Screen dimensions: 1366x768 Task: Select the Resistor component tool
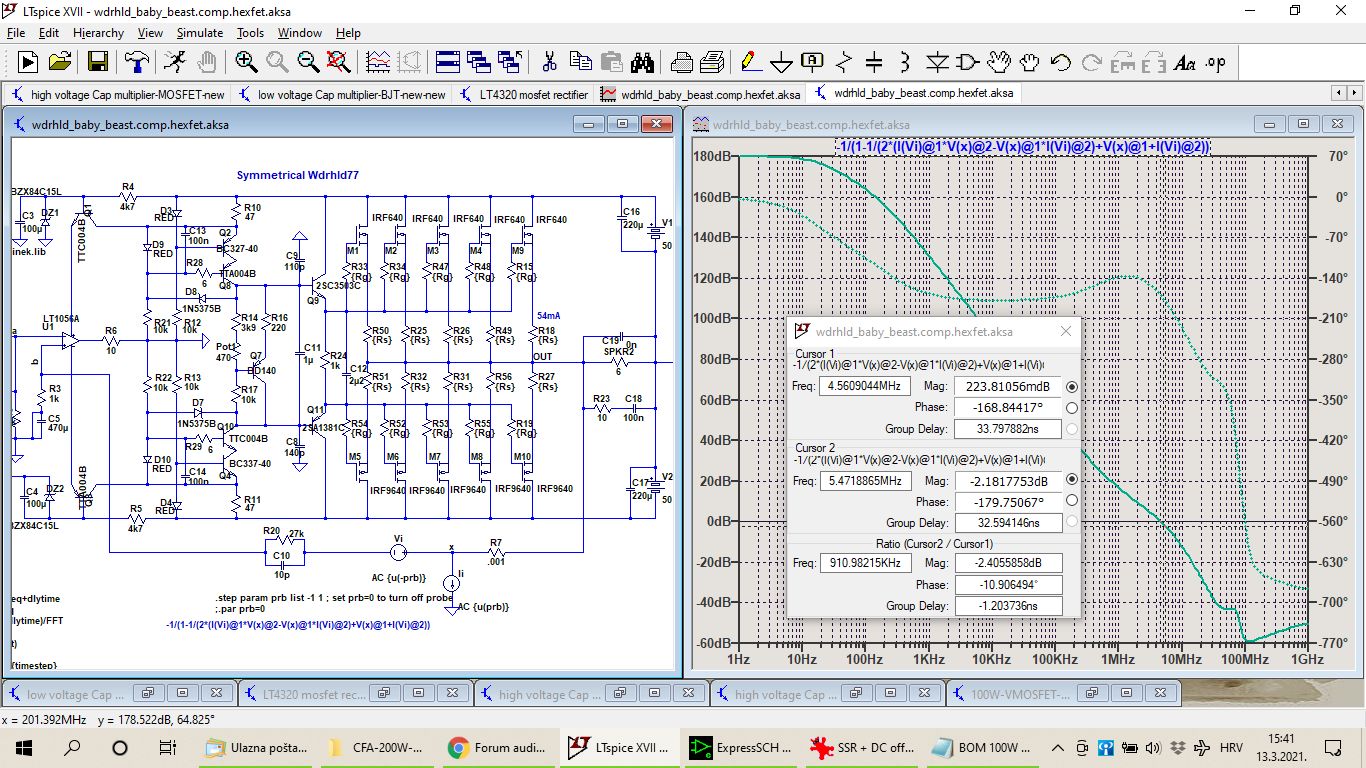tap(843, 62)
